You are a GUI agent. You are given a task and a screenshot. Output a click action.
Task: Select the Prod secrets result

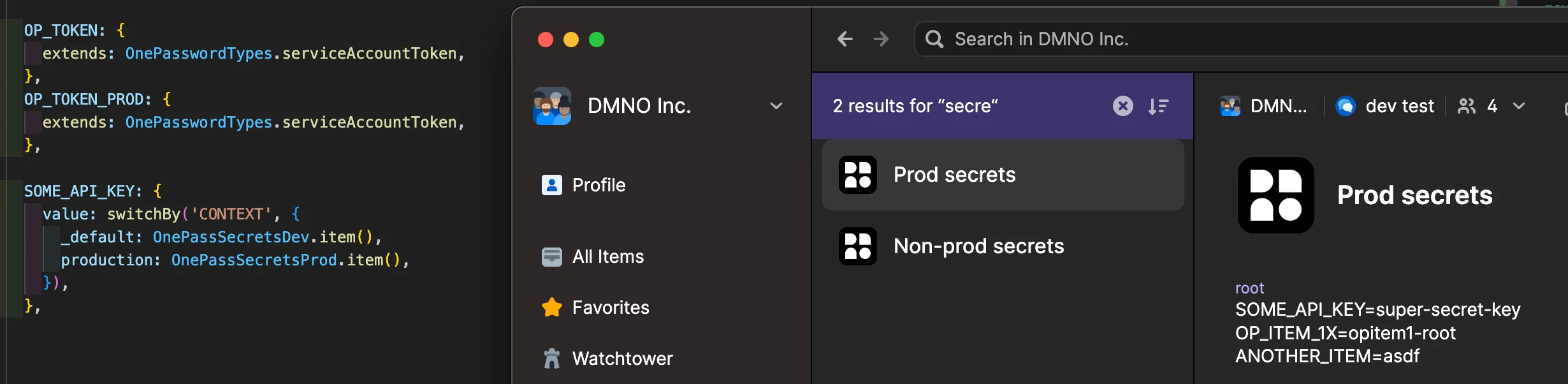[x=1003, y=175]
